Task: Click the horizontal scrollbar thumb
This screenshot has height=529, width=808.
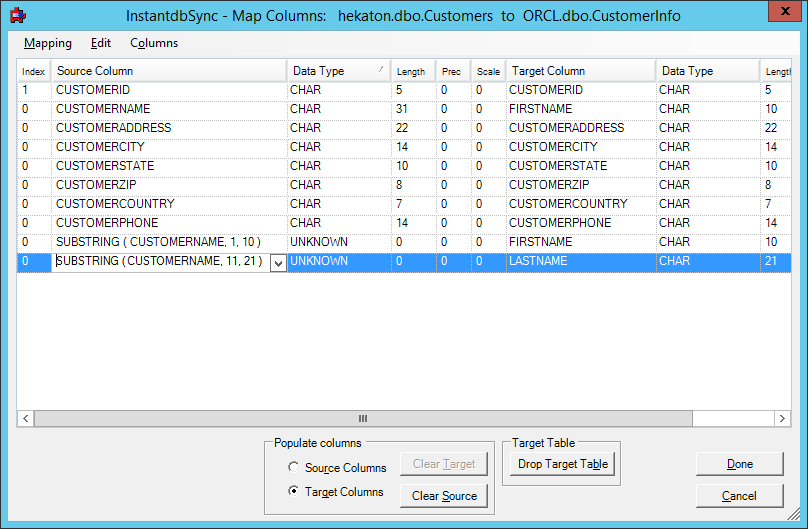Action: (x=363, y=418)
